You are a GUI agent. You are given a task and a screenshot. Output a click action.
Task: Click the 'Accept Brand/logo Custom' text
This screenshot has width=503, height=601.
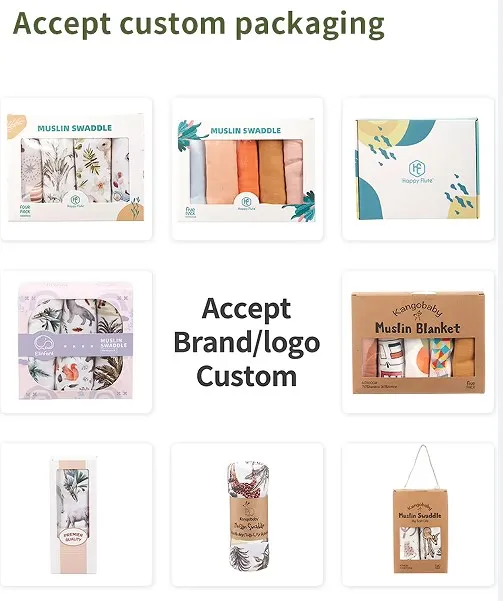247,342
